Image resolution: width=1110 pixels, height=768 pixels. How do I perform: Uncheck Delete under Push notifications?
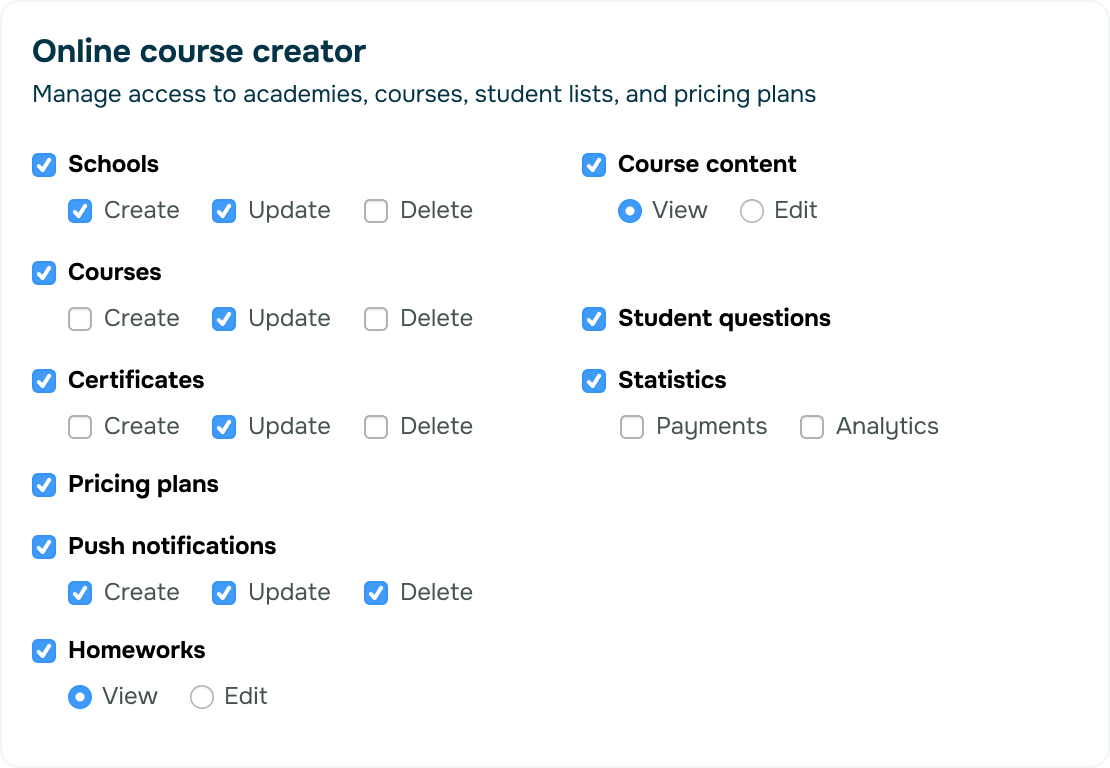[376, 593]
